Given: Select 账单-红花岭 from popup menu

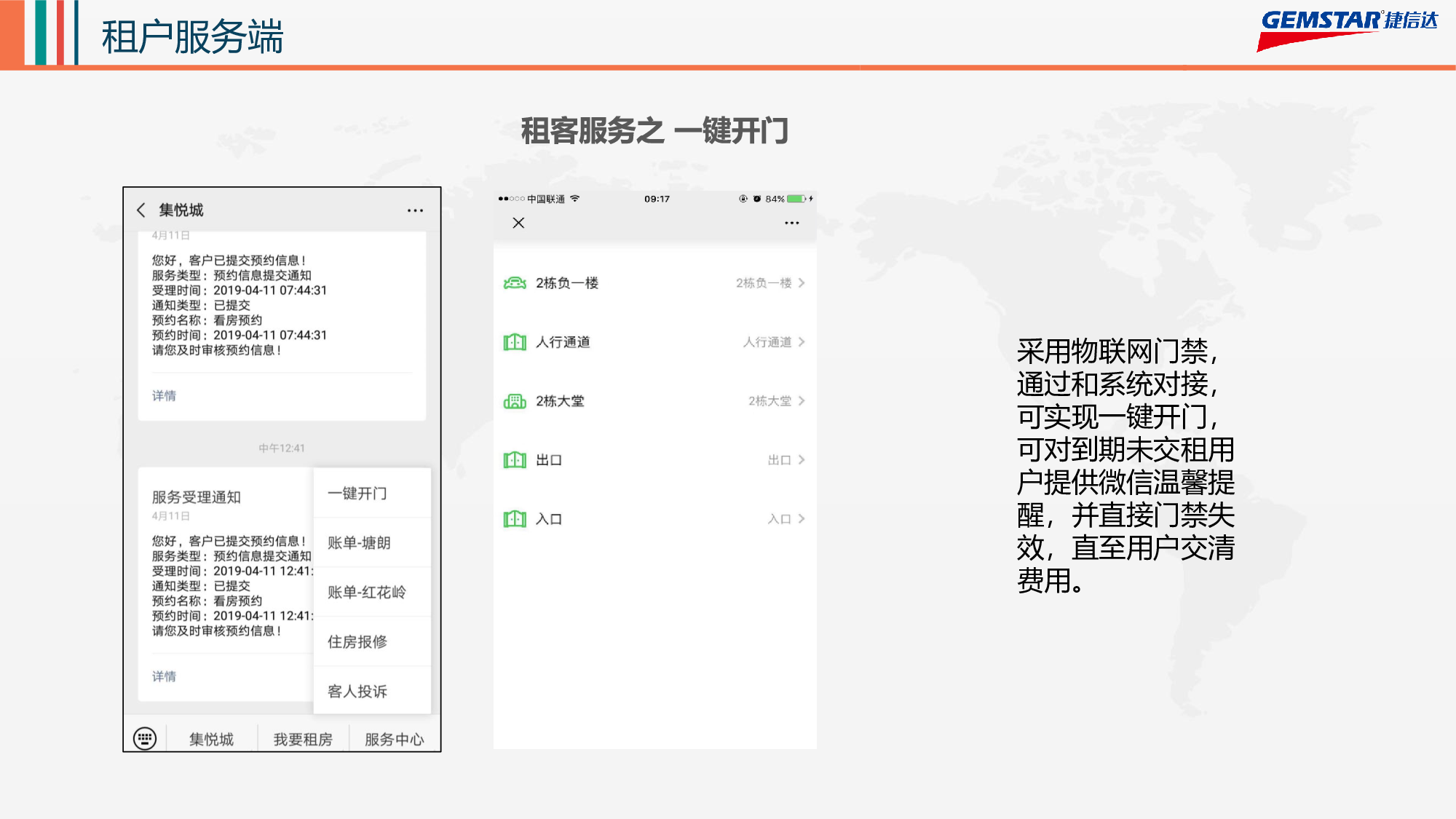Looking at the screenshot, I should (372, 593).
